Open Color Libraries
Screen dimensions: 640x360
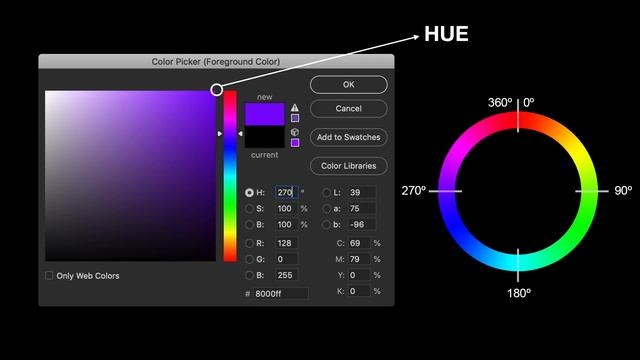coord(349,166)
